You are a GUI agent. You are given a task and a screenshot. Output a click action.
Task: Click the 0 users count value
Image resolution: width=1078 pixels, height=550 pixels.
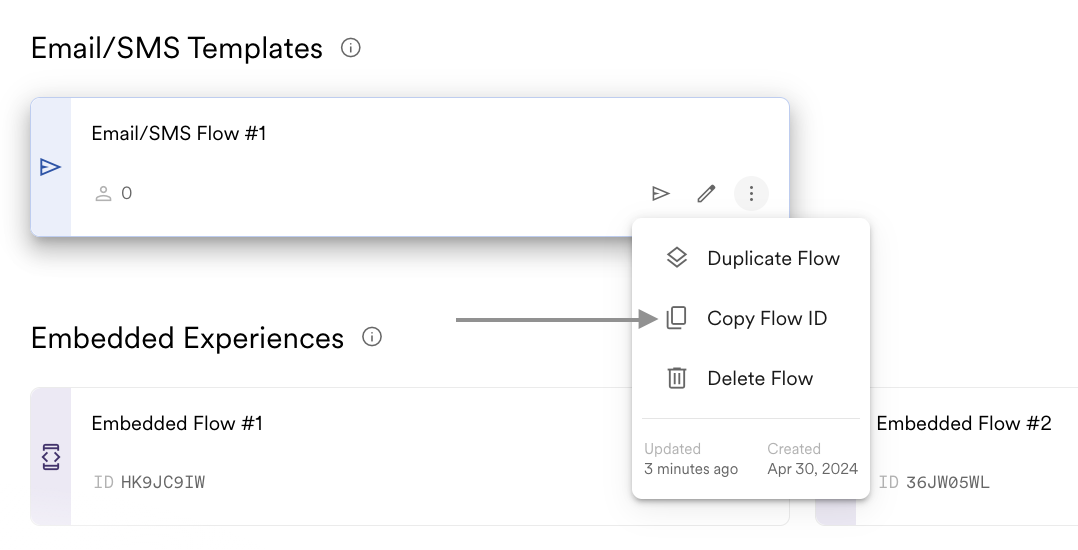pyautogui.click(x=126, y=193)
